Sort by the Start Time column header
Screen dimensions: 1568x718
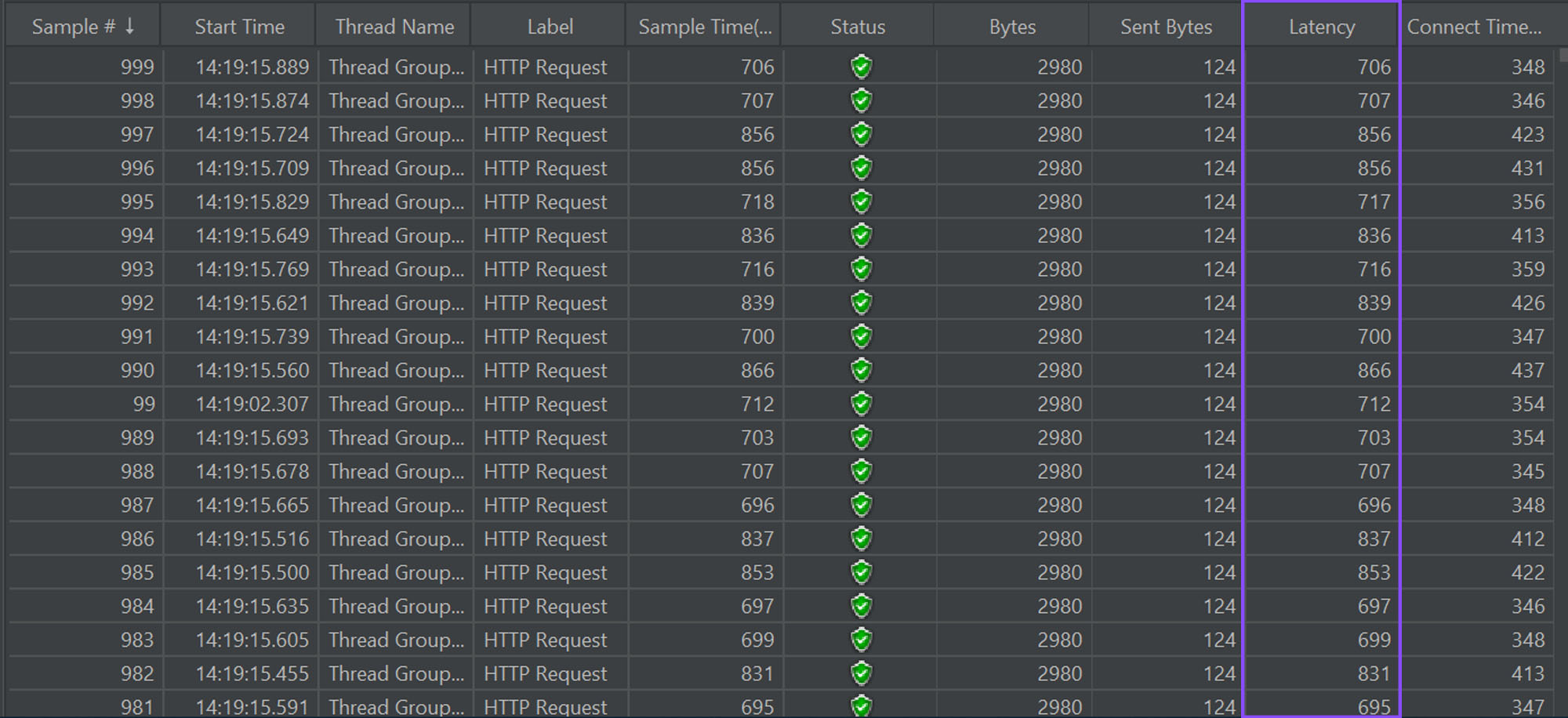click(x=239, y=27)
